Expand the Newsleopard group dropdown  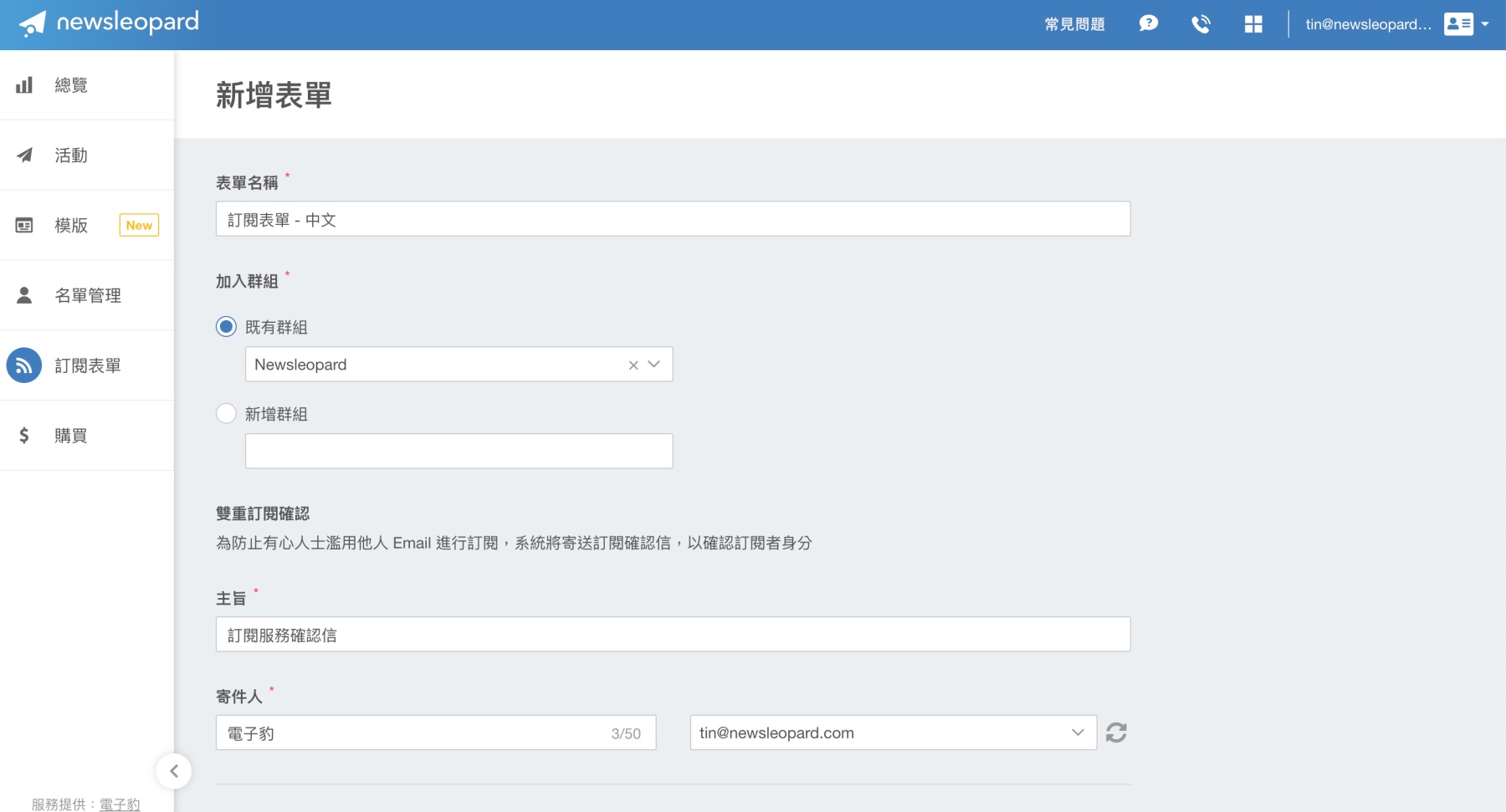point(654,365)
